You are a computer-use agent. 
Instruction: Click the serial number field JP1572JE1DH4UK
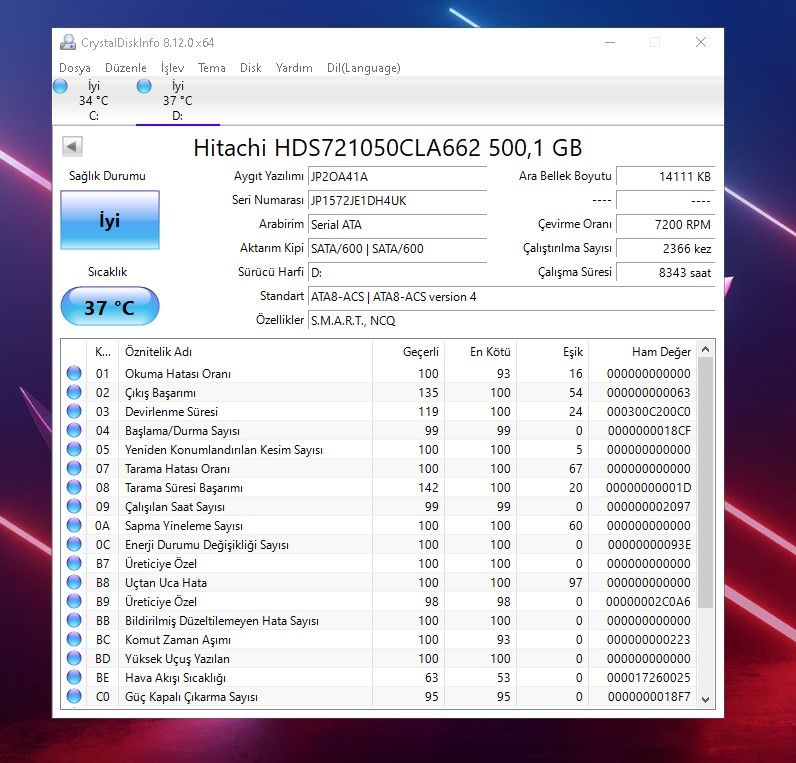397,201
